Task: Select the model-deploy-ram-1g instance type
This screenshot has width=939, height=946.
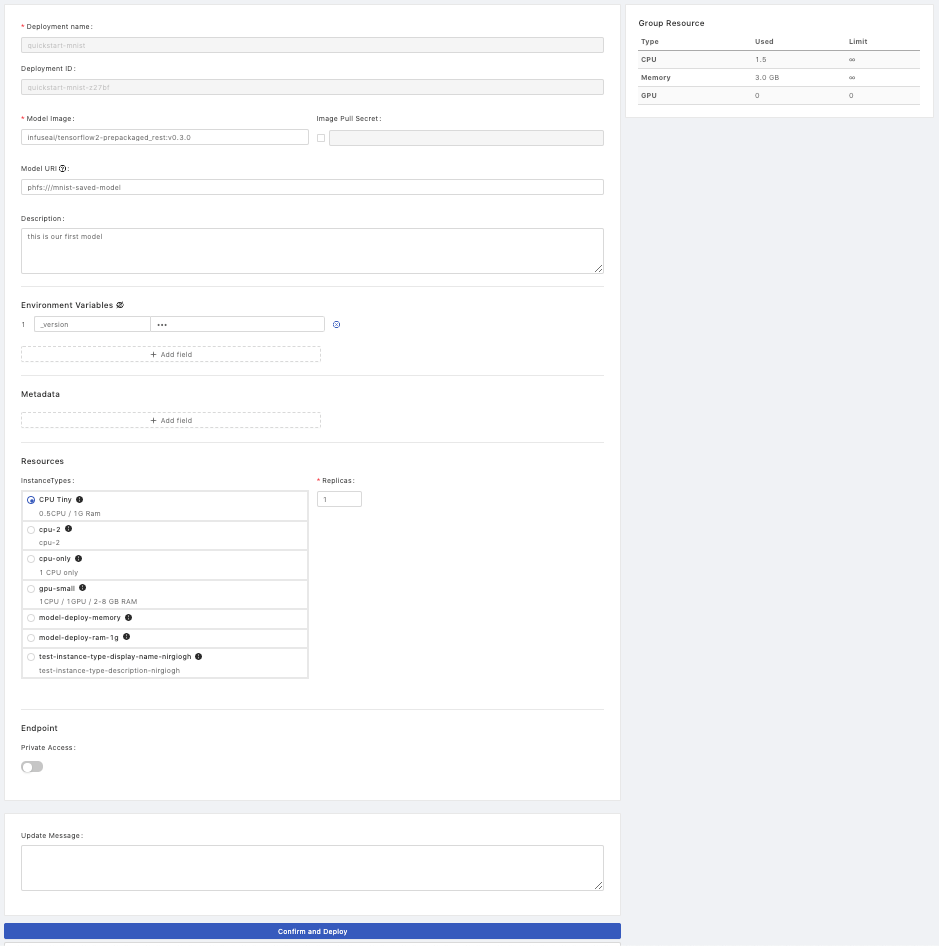Action: (31, 638)
